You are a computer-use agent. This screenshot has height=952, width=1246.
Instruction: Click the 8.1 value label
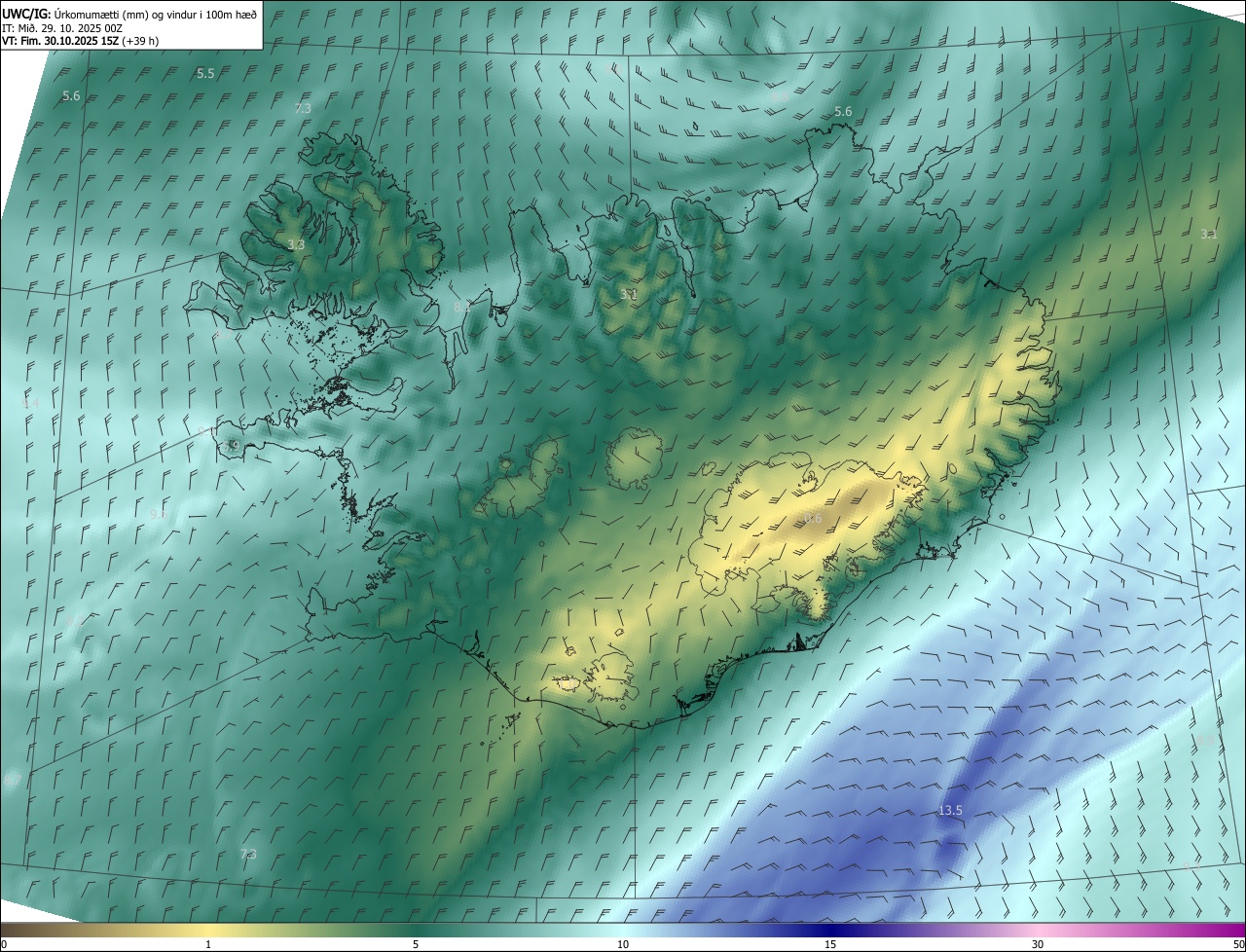462,307
